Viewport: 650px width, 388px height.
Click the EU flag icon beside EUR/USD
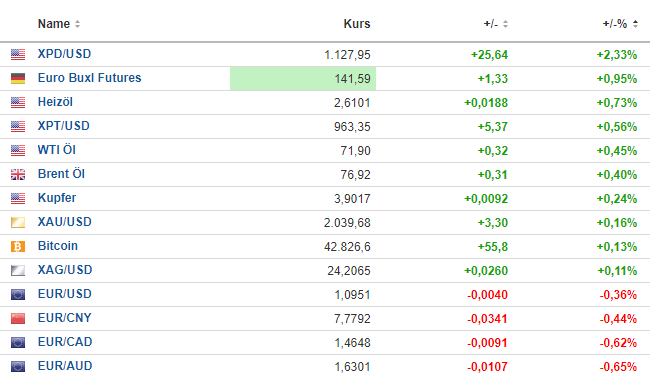(x=18, y=294)
